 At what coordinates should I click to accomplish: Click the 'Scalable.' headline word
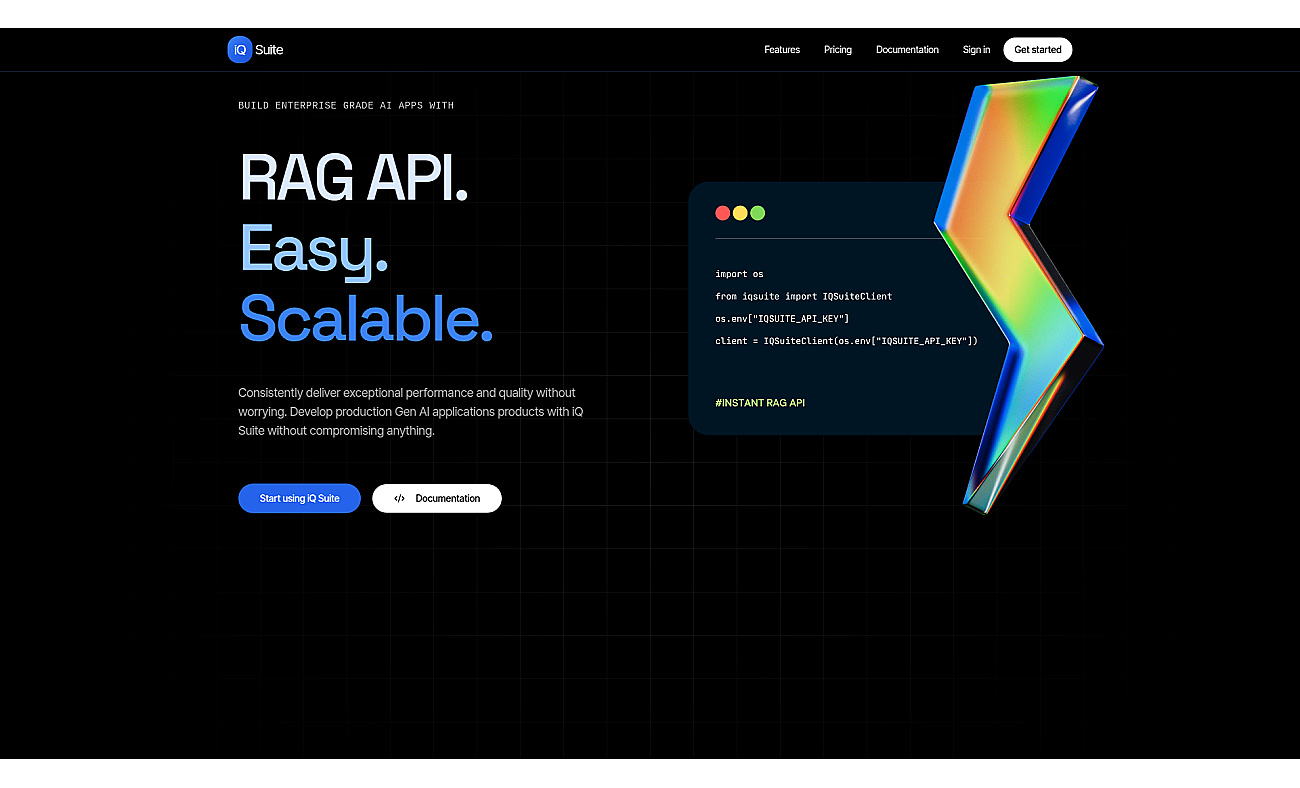(366, 318)
